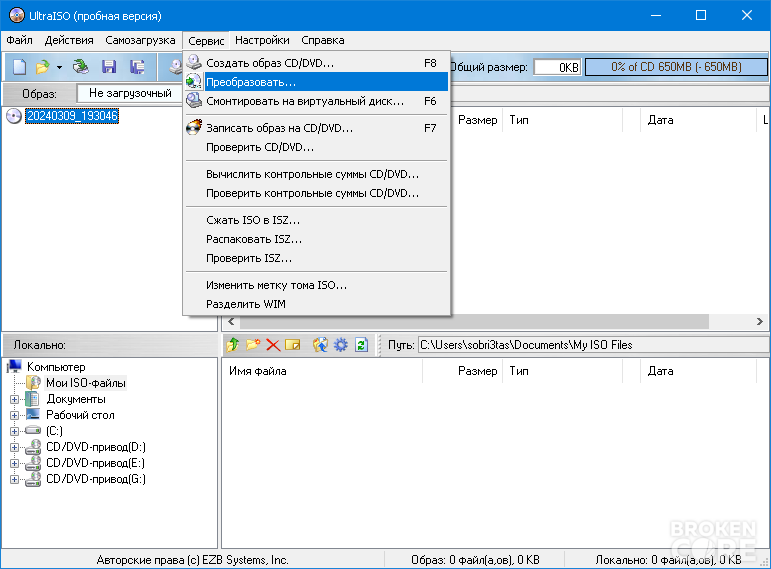Delete the selected local item with red X icon
Image resolution: width=771 pixels, height=569 pixels.
tap(273, 345)
